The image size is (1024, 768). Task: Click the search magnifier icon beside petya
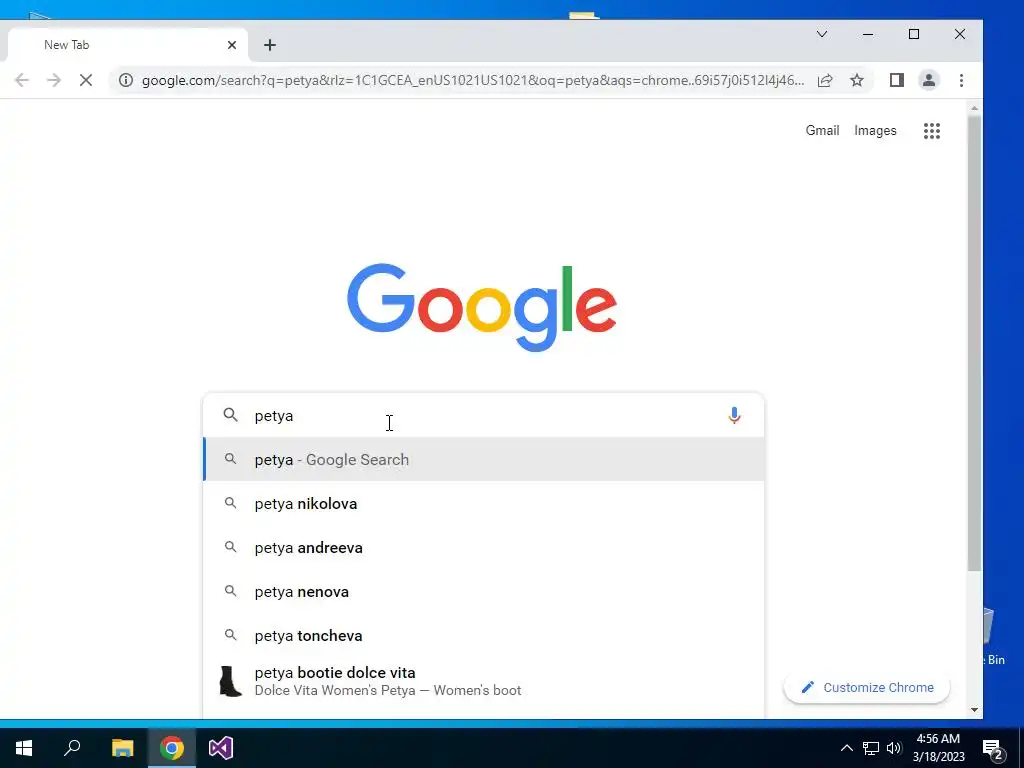click(x=231, y=415)
